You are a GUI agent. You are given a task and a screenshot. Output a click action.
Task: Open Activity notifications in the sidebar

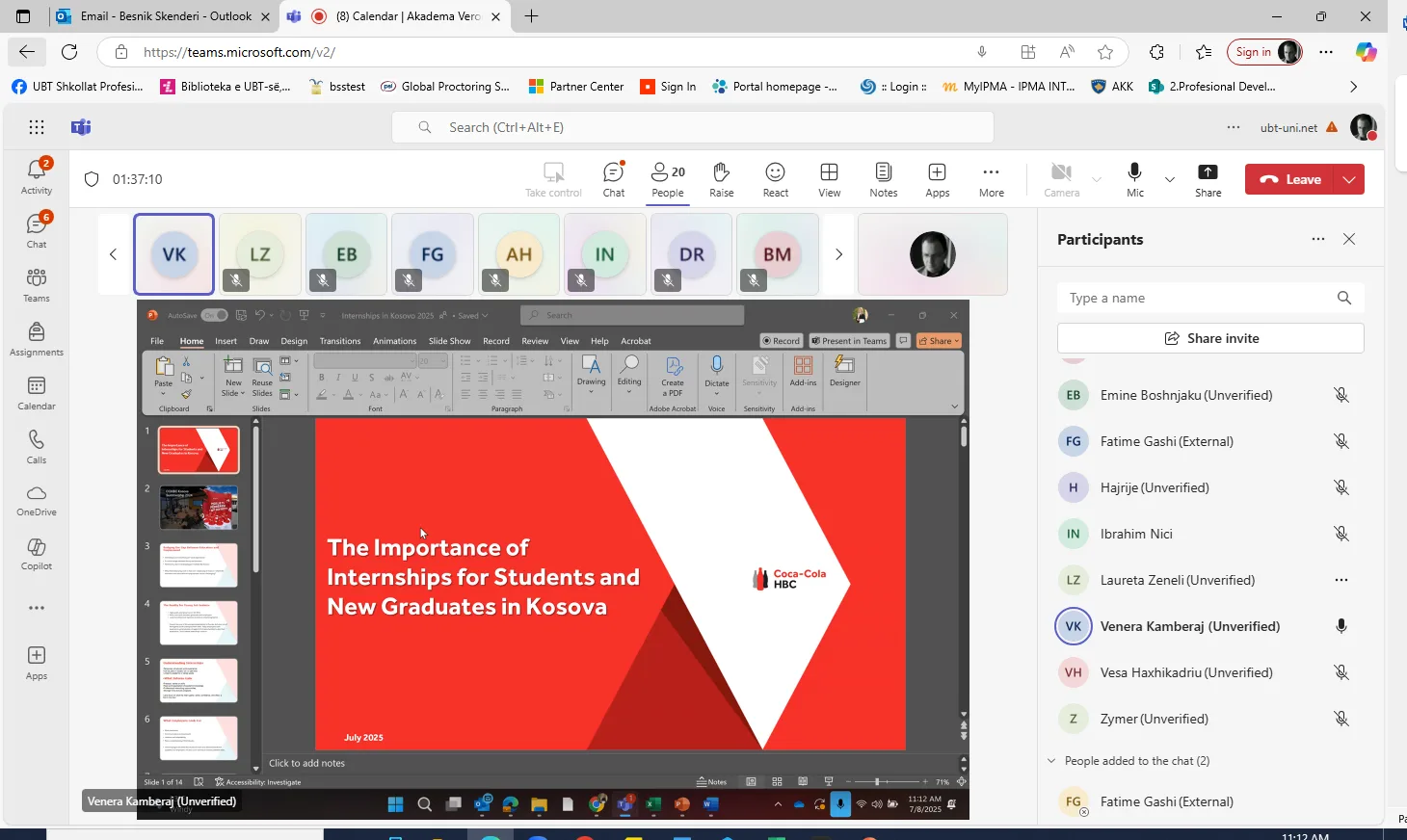click(x=37, y=176)
